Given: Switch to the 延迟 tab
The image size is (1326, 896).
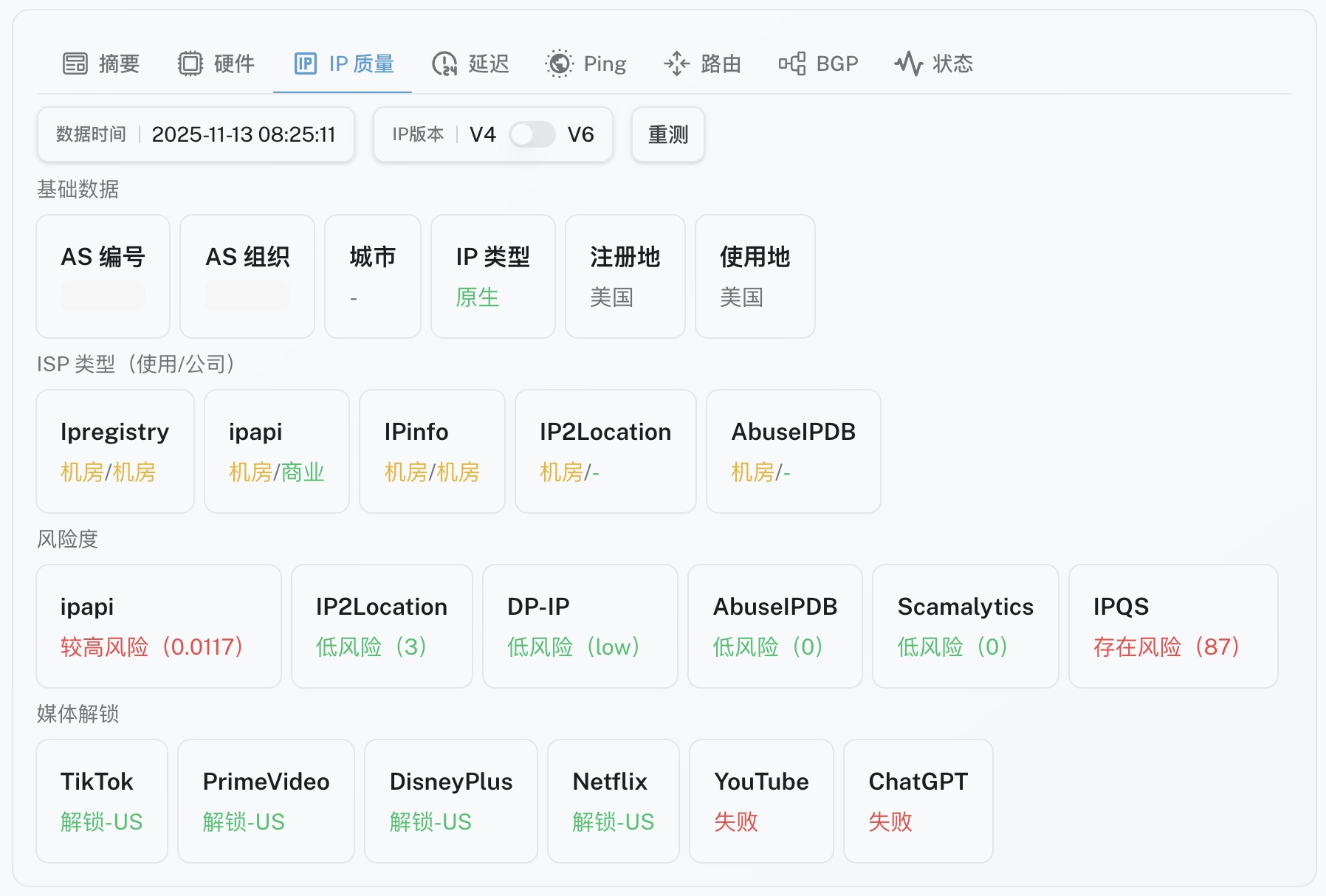Looking at the screenshot, I should click(488, 64).
